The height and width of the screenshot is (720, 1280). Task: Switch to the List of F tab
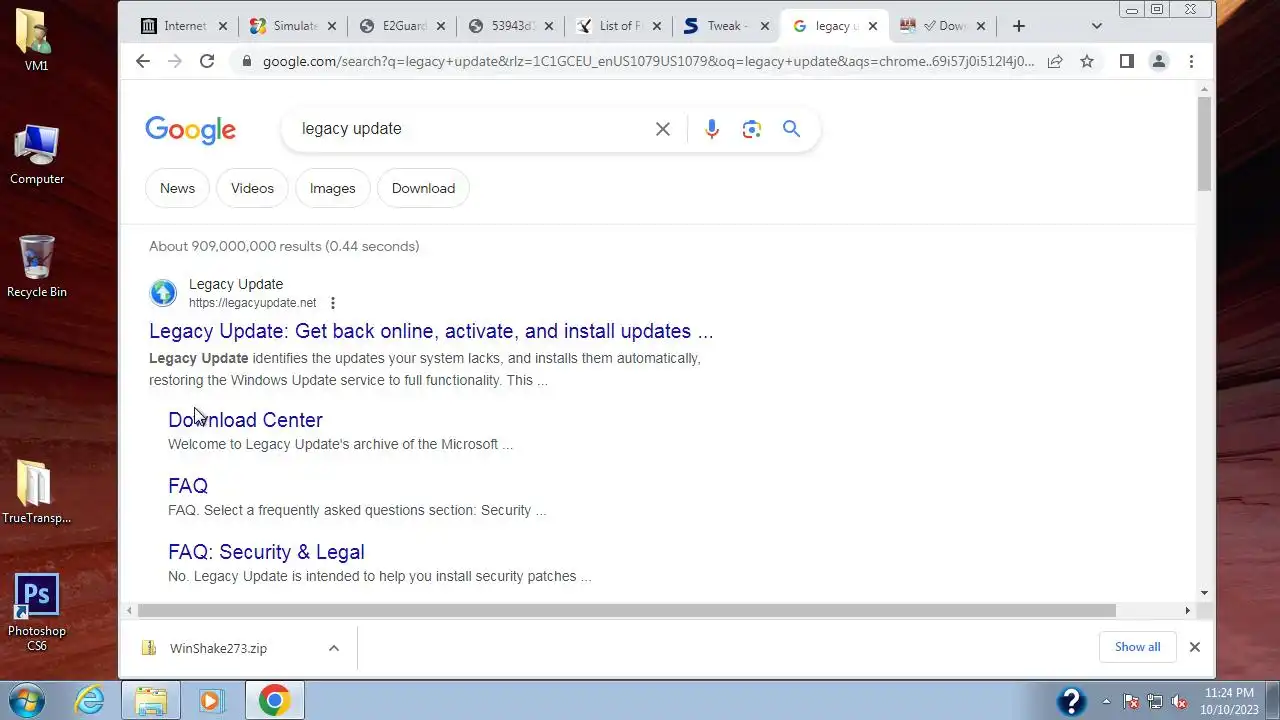pyautogui.click(x=618, y=26)
